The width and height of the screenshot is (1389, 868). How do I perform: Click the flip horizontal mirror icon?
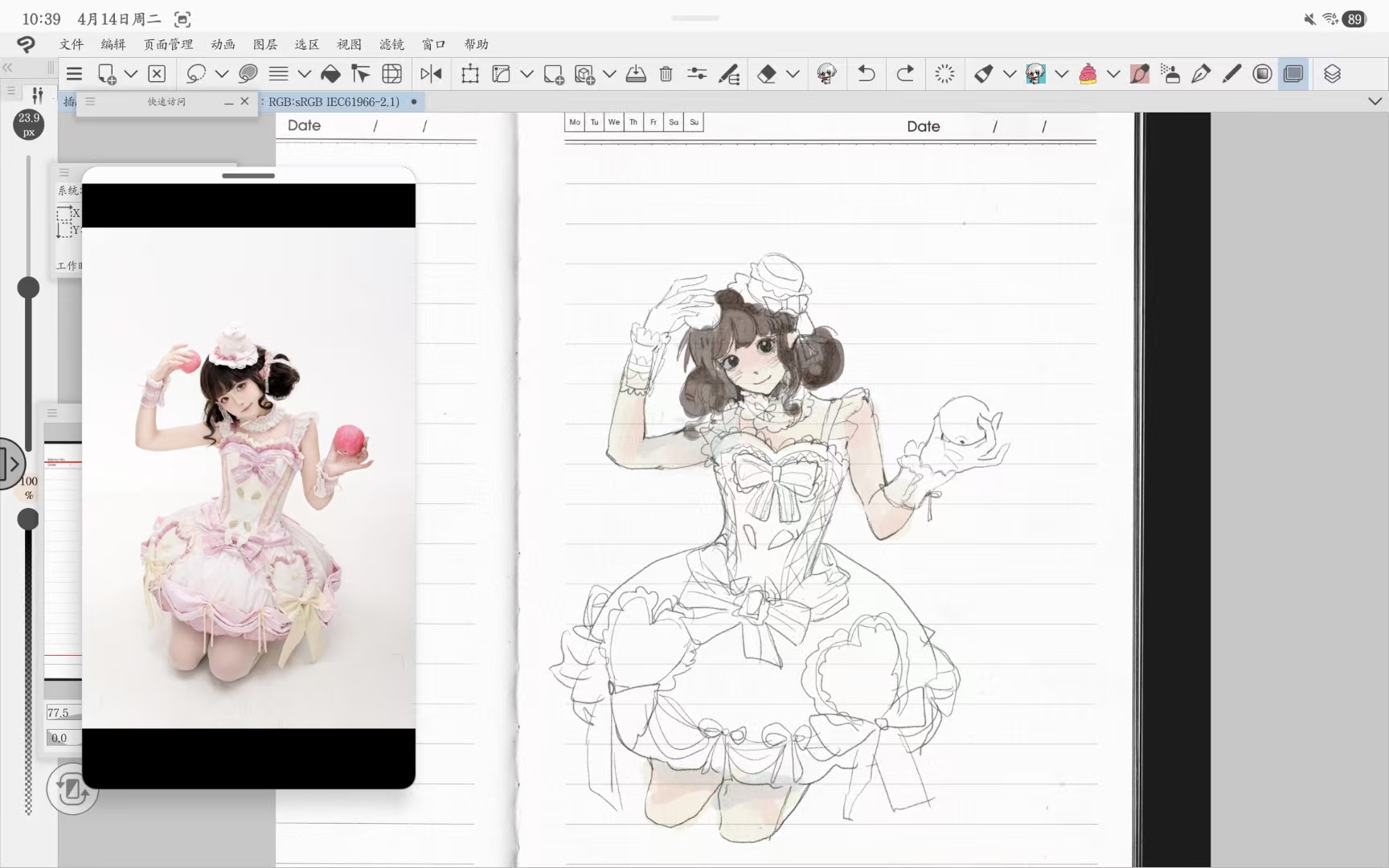431,74
